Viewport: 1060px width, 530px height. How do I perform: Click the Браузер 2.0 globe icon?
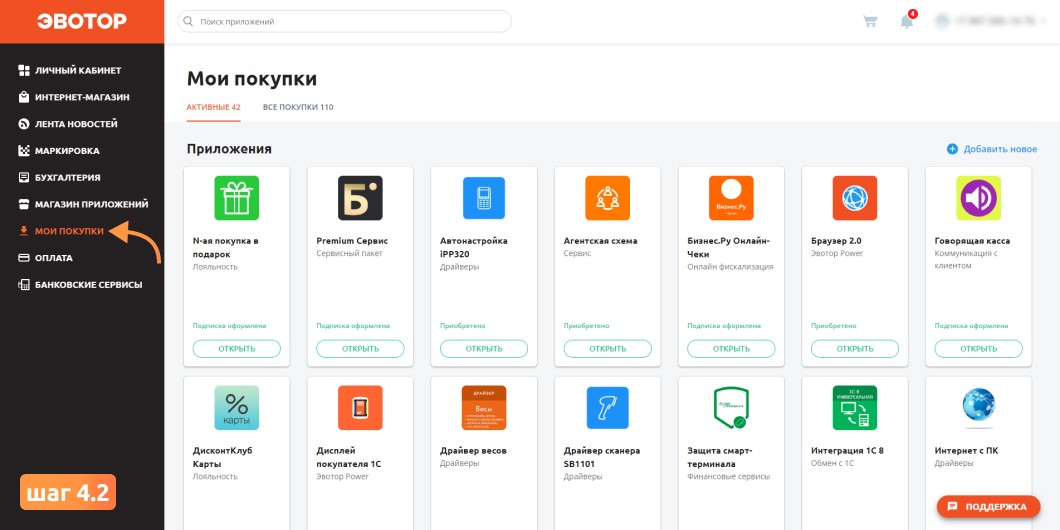[x=855, y=198]
